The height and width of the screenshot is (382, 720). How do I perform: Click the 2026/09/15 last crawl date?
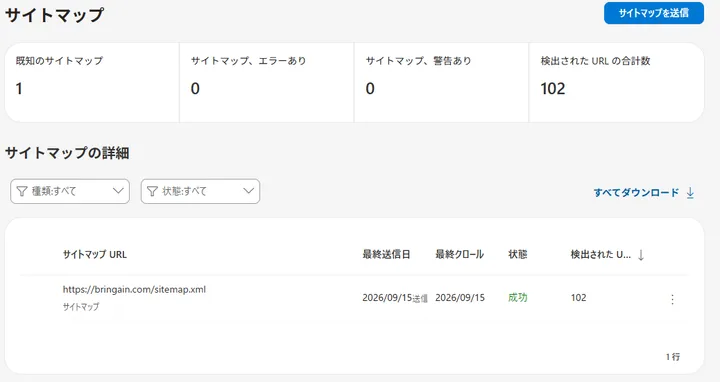460,298
